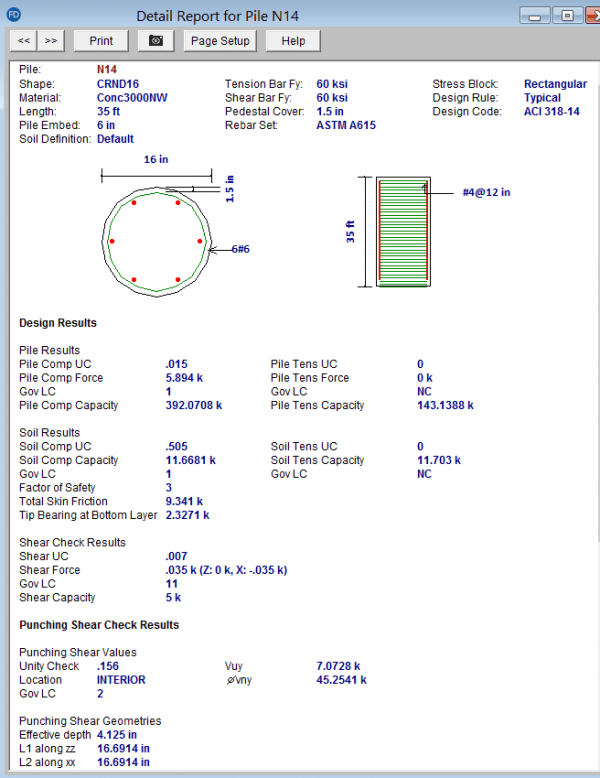Select the Conc3000NW material value
The width and height of the screenshot is (600, 778).
click(130, 98)
